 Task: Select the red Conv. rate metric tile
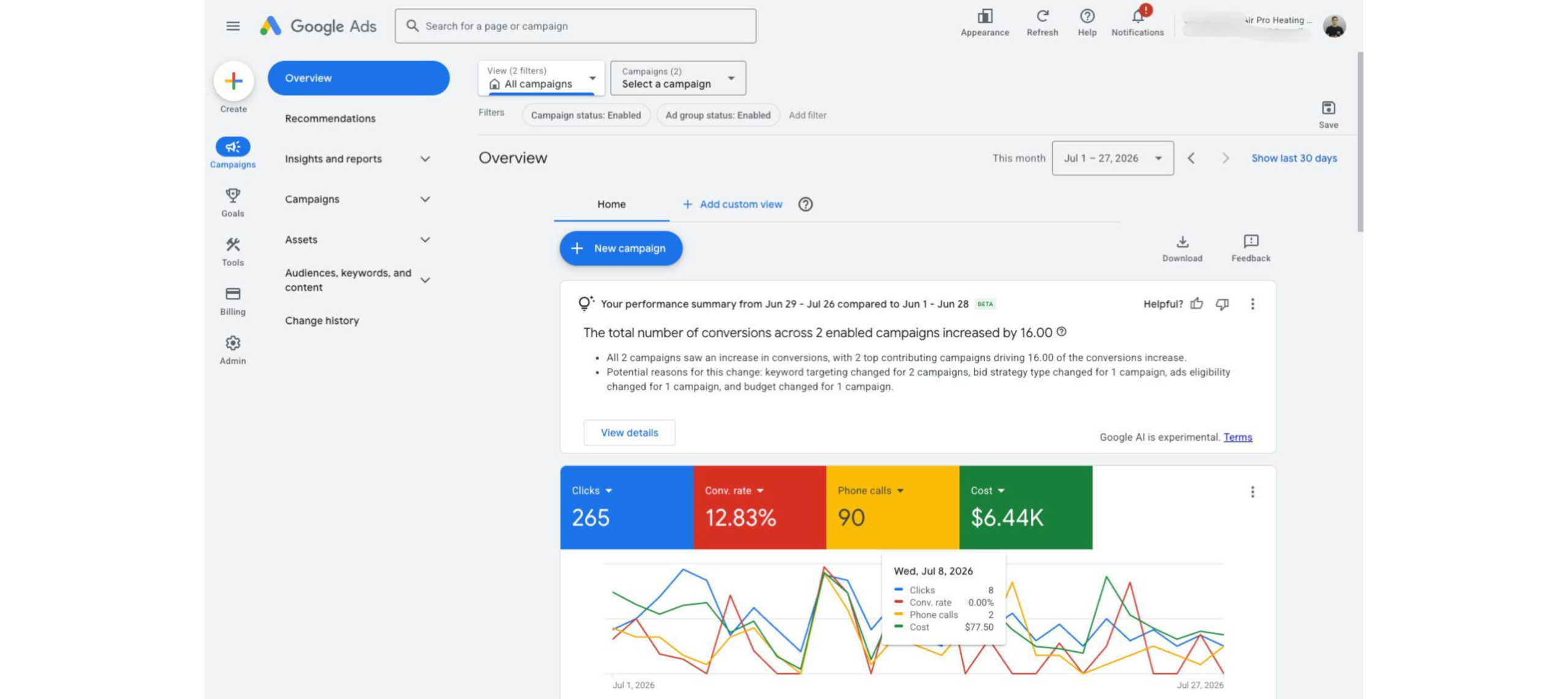[759, 507]
